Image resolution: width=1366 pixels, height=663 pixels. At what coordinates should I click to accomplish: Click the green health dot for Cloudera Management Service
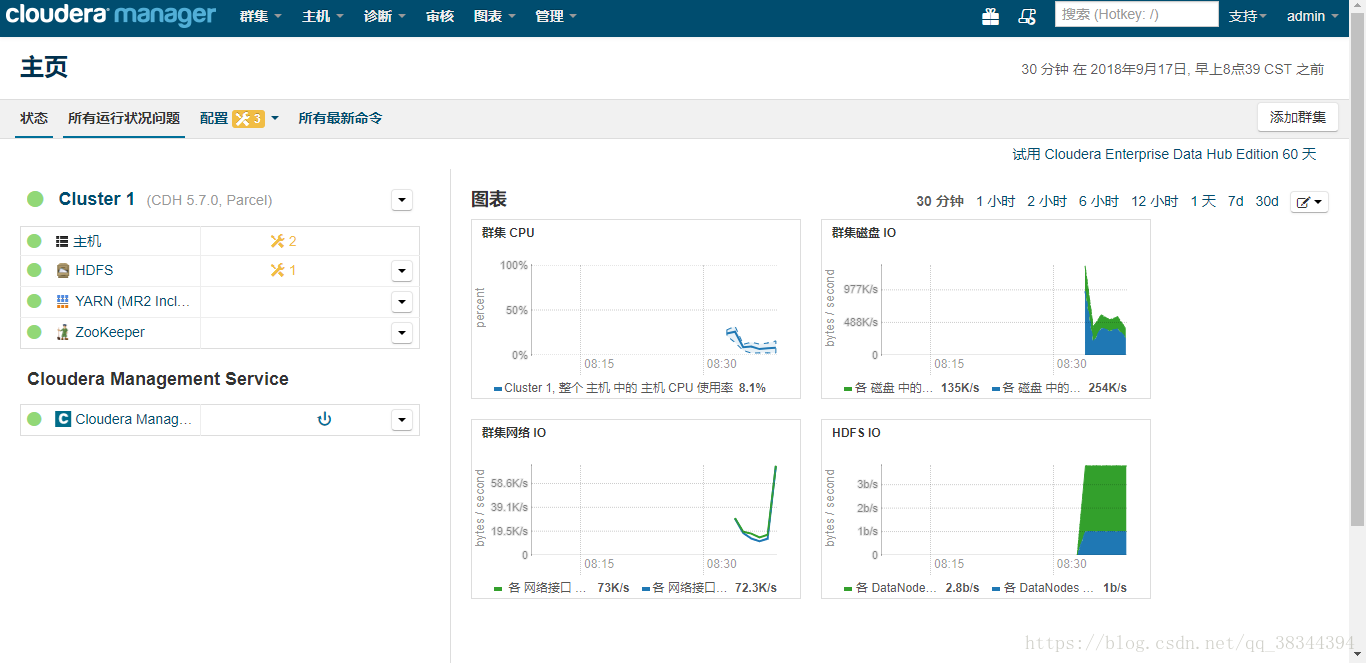point(34,419)
